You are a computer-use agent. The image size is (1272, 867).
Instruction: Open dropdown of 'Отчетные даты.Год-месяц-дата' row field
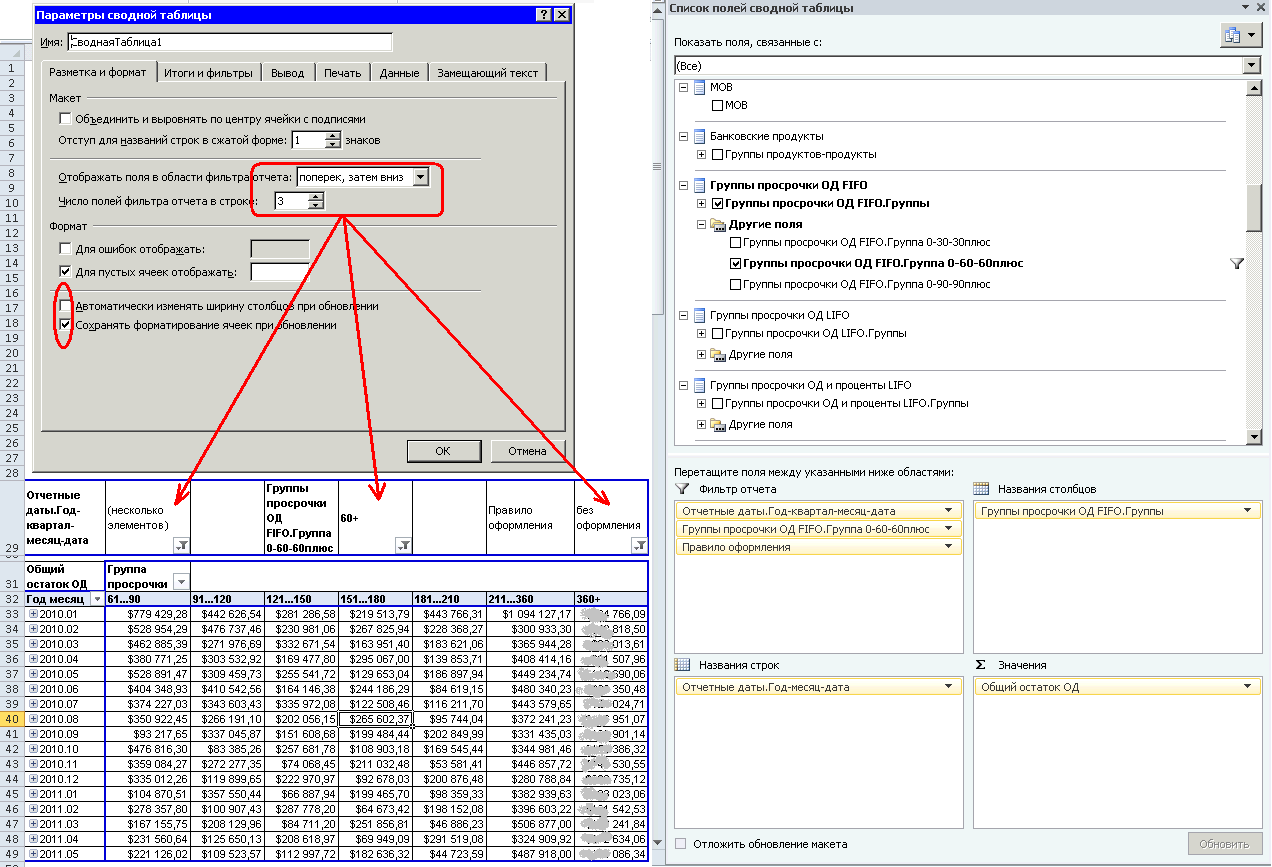948,687
